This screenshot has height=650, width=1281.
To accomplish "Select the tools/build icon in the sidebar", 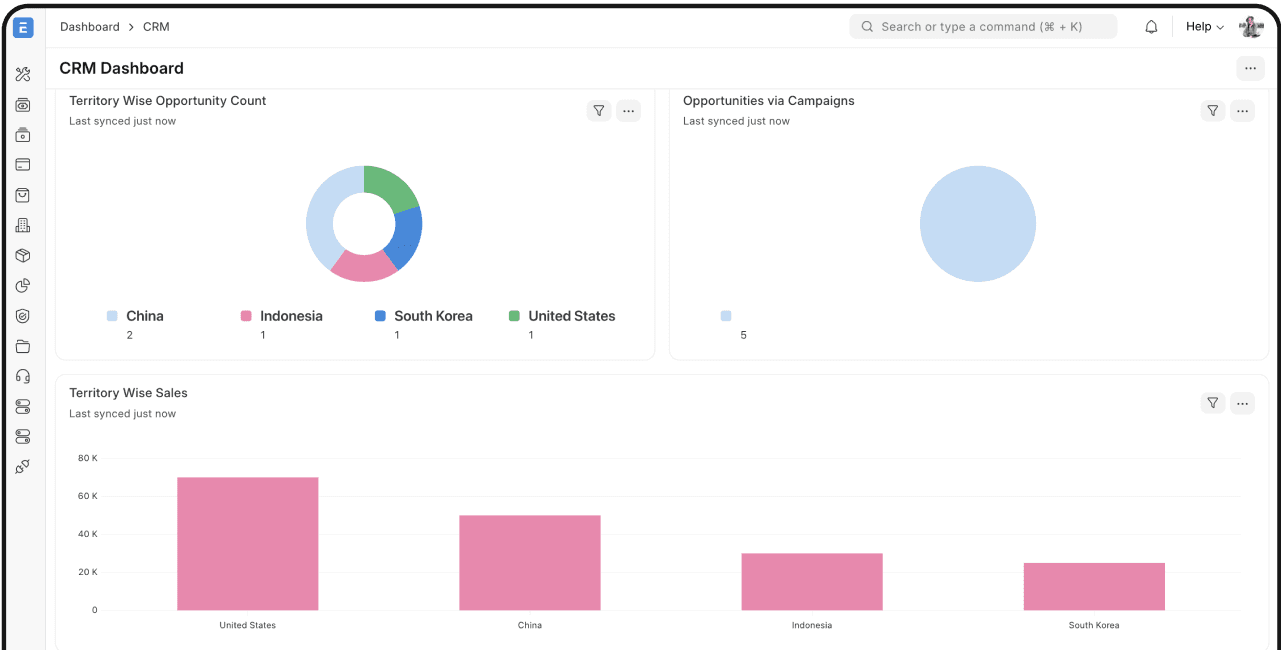I will click(23, 74).
